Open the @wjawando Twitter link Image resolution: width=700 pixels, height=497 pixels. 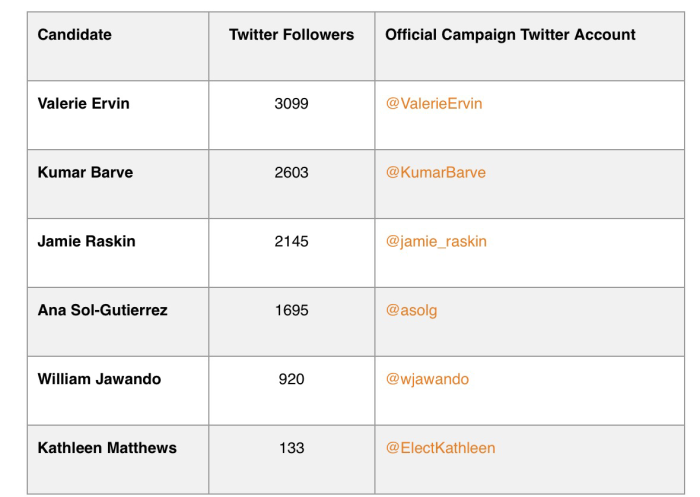pyautogui.click(x=427, y=379)
